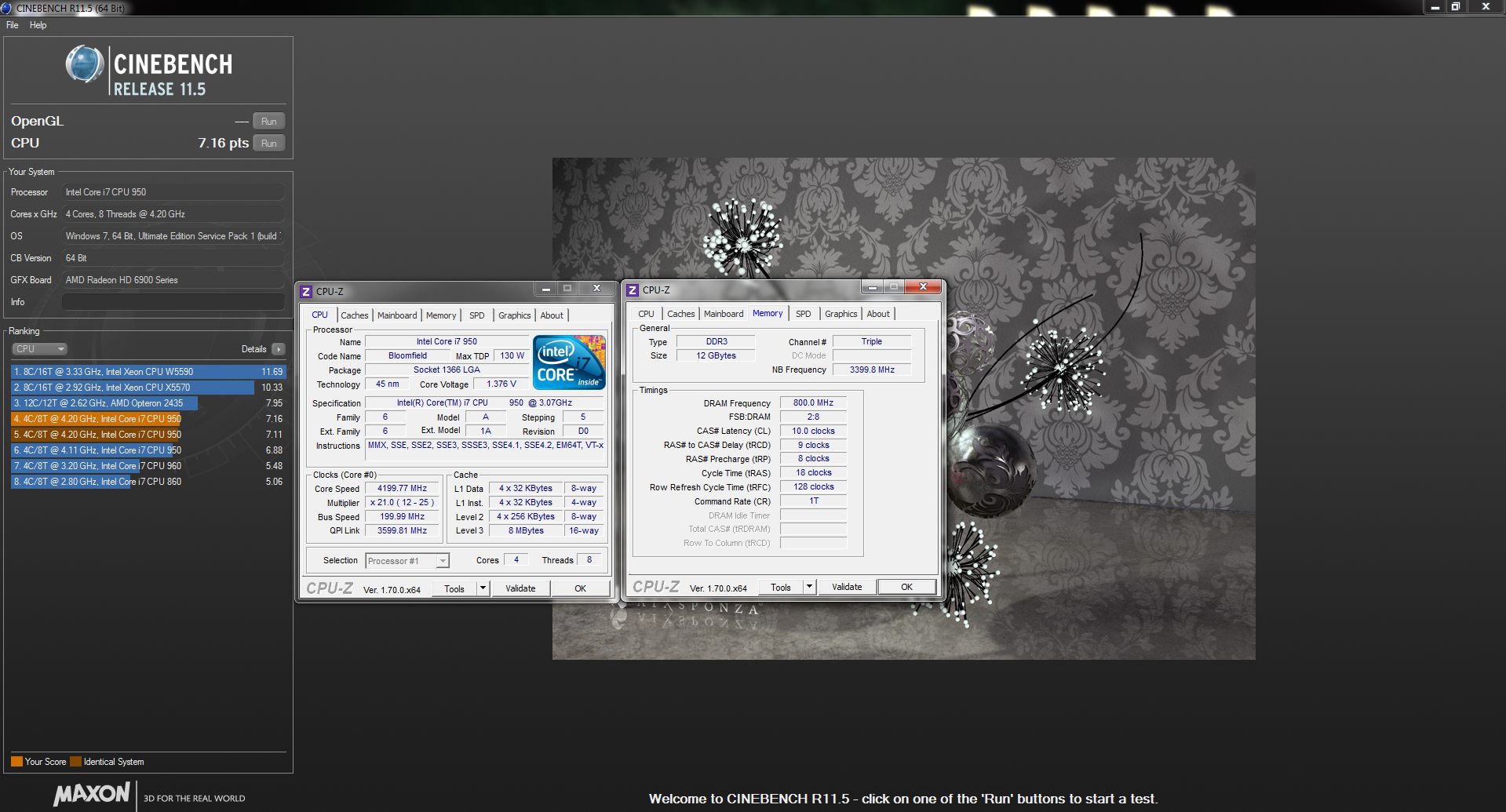Click the Cinebench title bar app icon
1506x812 pixels.
pos(6,8)
